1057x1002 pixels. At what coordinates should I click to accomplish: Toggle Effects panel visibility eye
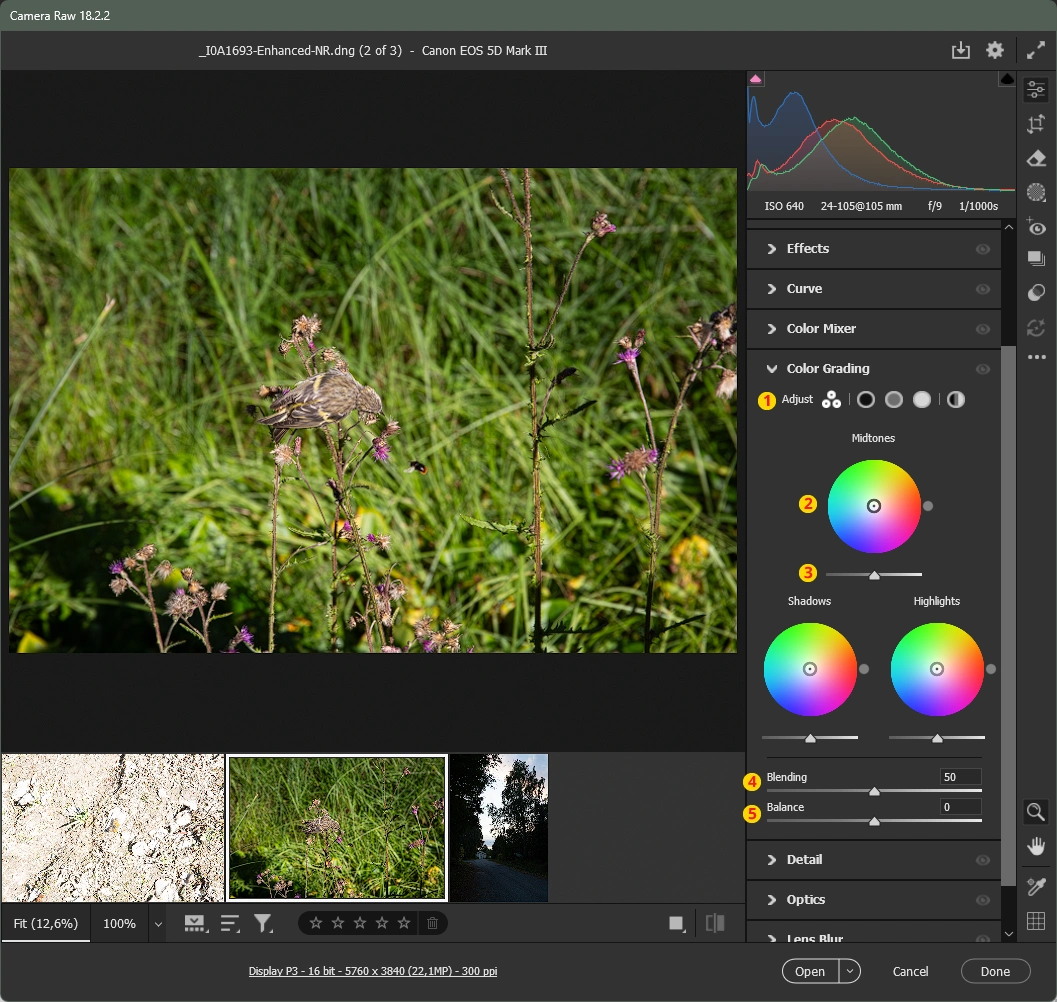click(983, 249)
